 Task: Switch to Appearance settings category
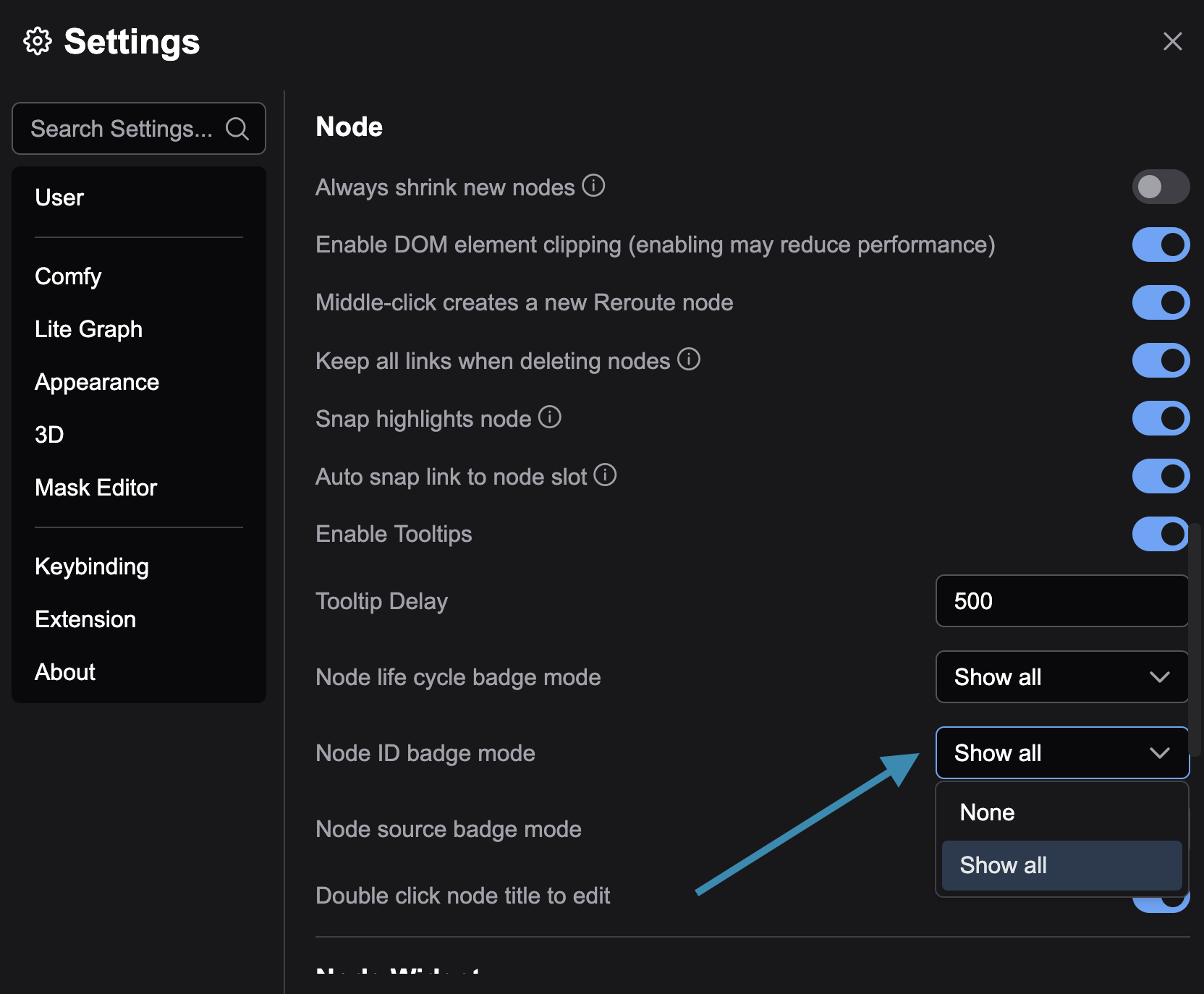click(x=97, y=382)
